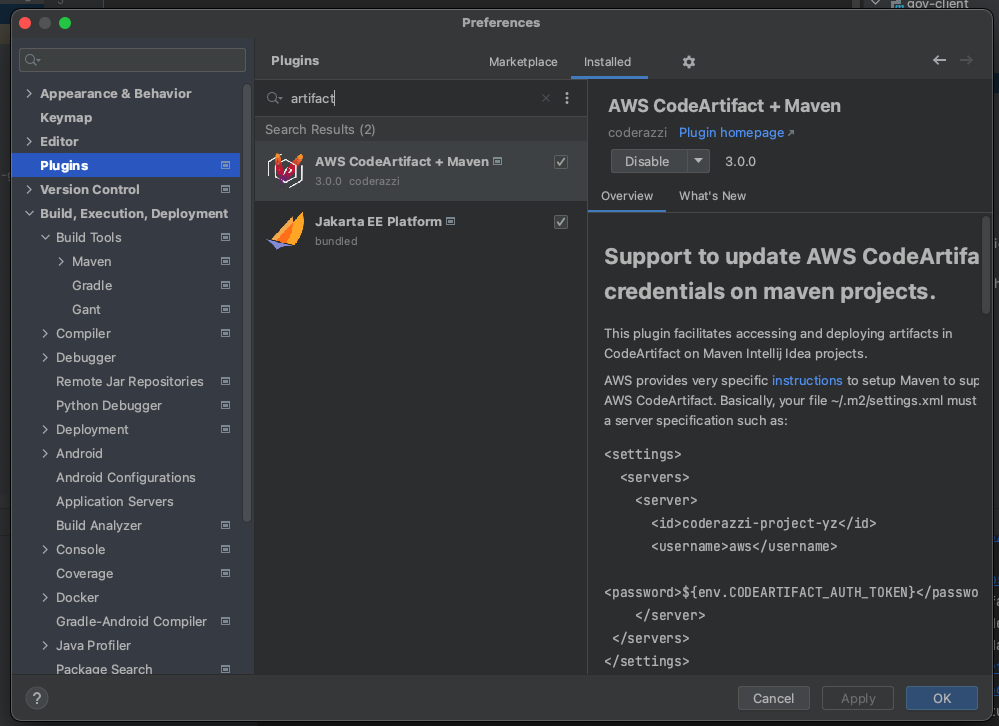Expand the Java Profiler node
The image size is (999, 726).
tap(45, 645)
